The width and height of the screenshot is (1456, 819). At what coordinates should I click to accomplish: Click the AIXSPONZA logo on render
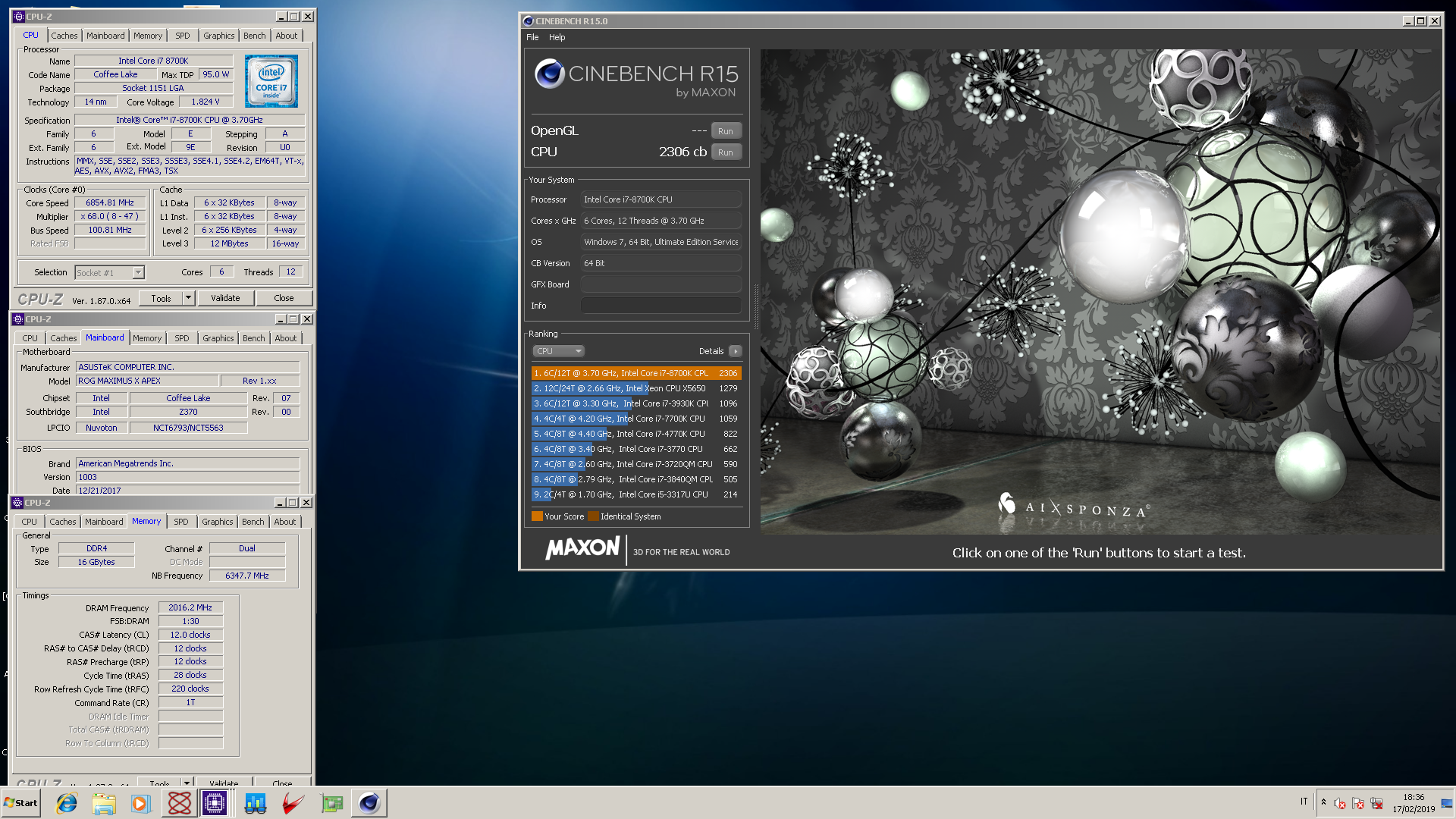pos(1074,506)
